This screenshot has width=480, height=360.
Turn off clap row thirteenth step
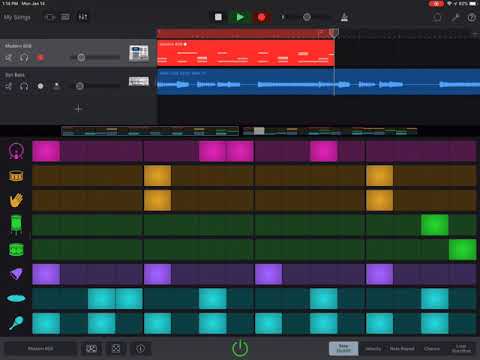coord(379,200)
